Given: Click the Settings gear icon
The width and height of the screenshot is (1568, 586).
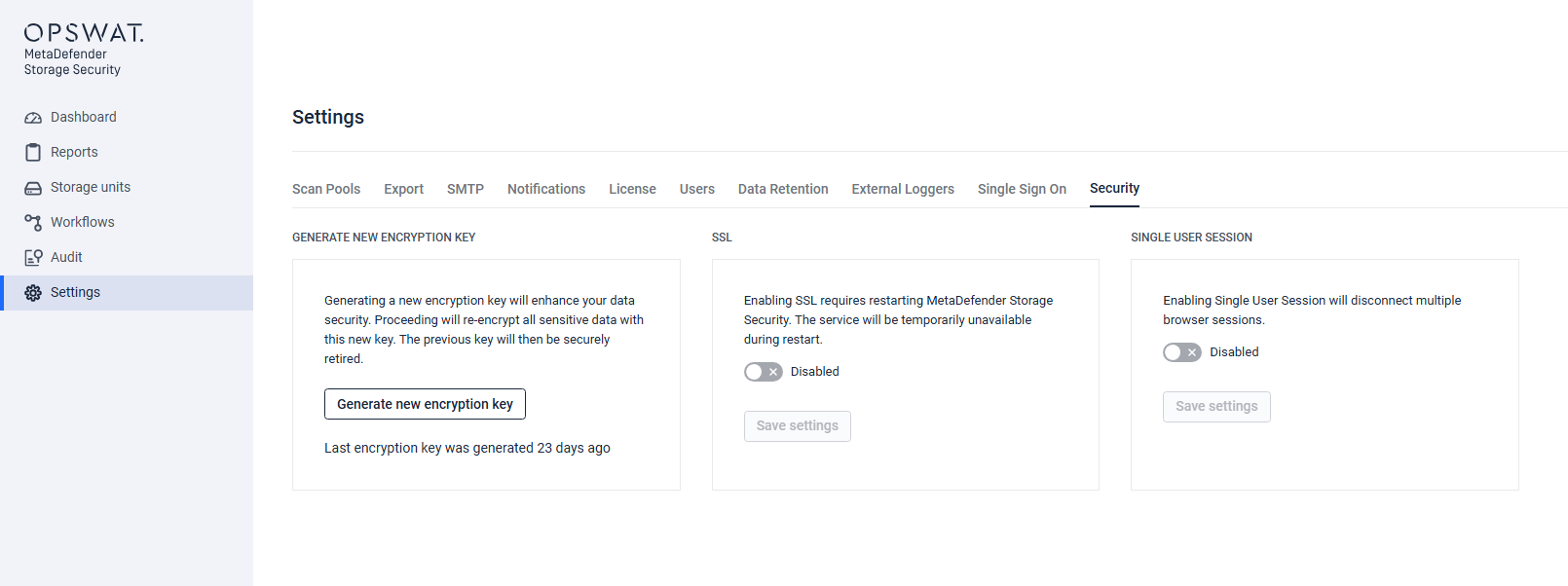Looking at the screenshot, I should [x=33, y=293].
